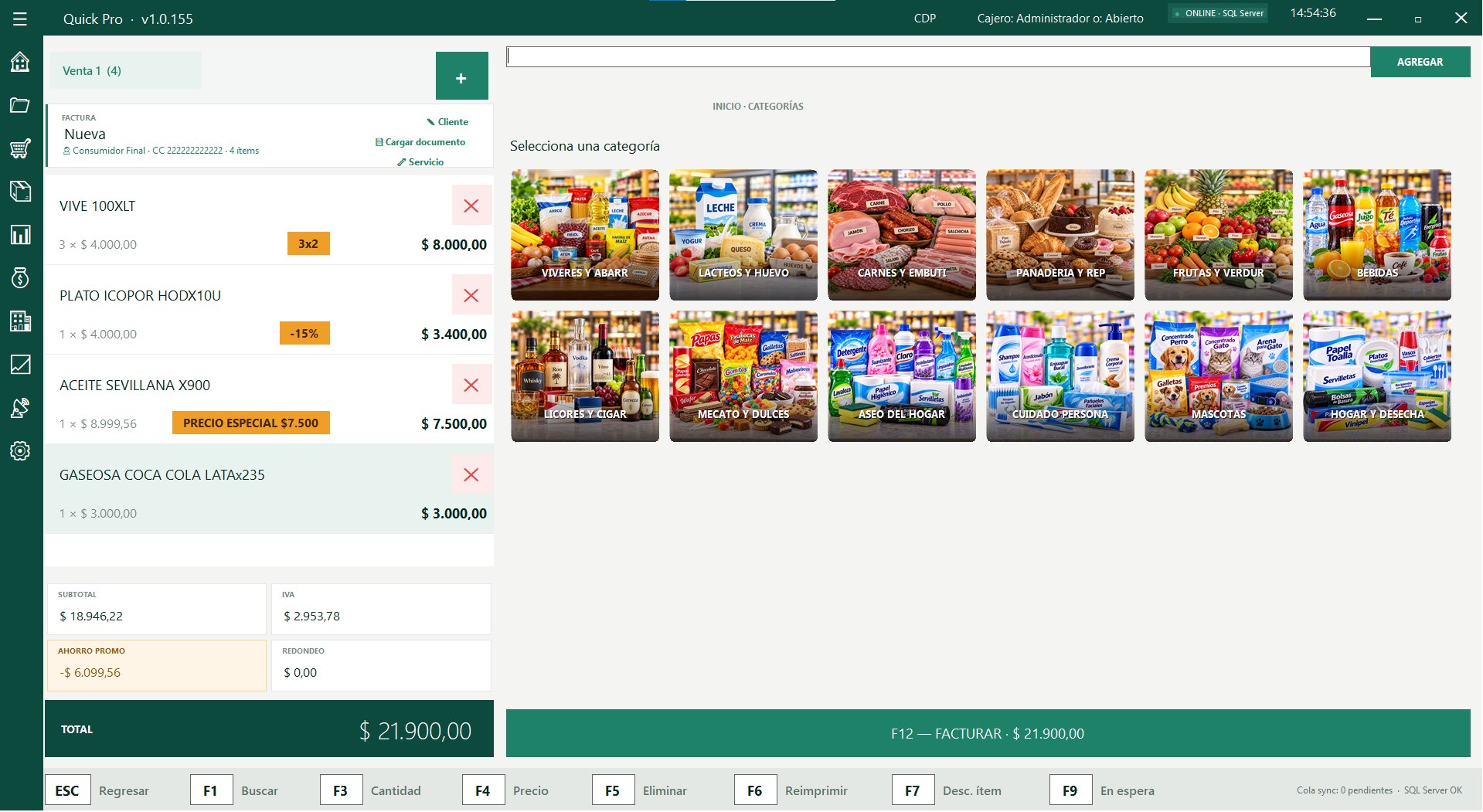
Task: Remove VIVE 100XLT with red X
Action: coord(471,206)
